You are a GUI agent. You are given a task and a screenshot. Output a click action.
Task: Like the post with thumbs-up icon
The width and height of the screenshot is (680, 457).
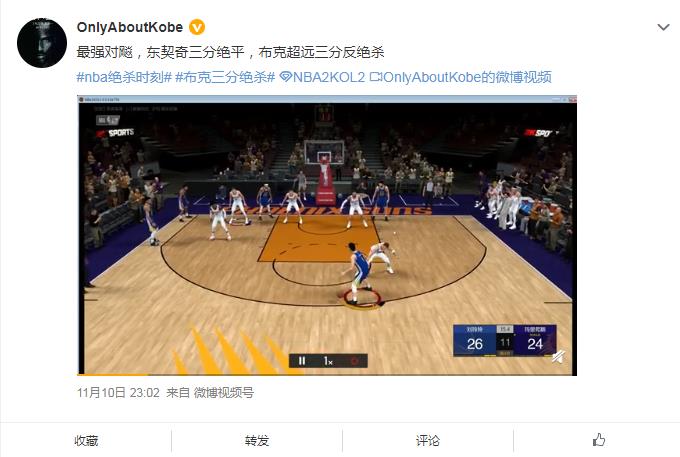click(599, 440)
